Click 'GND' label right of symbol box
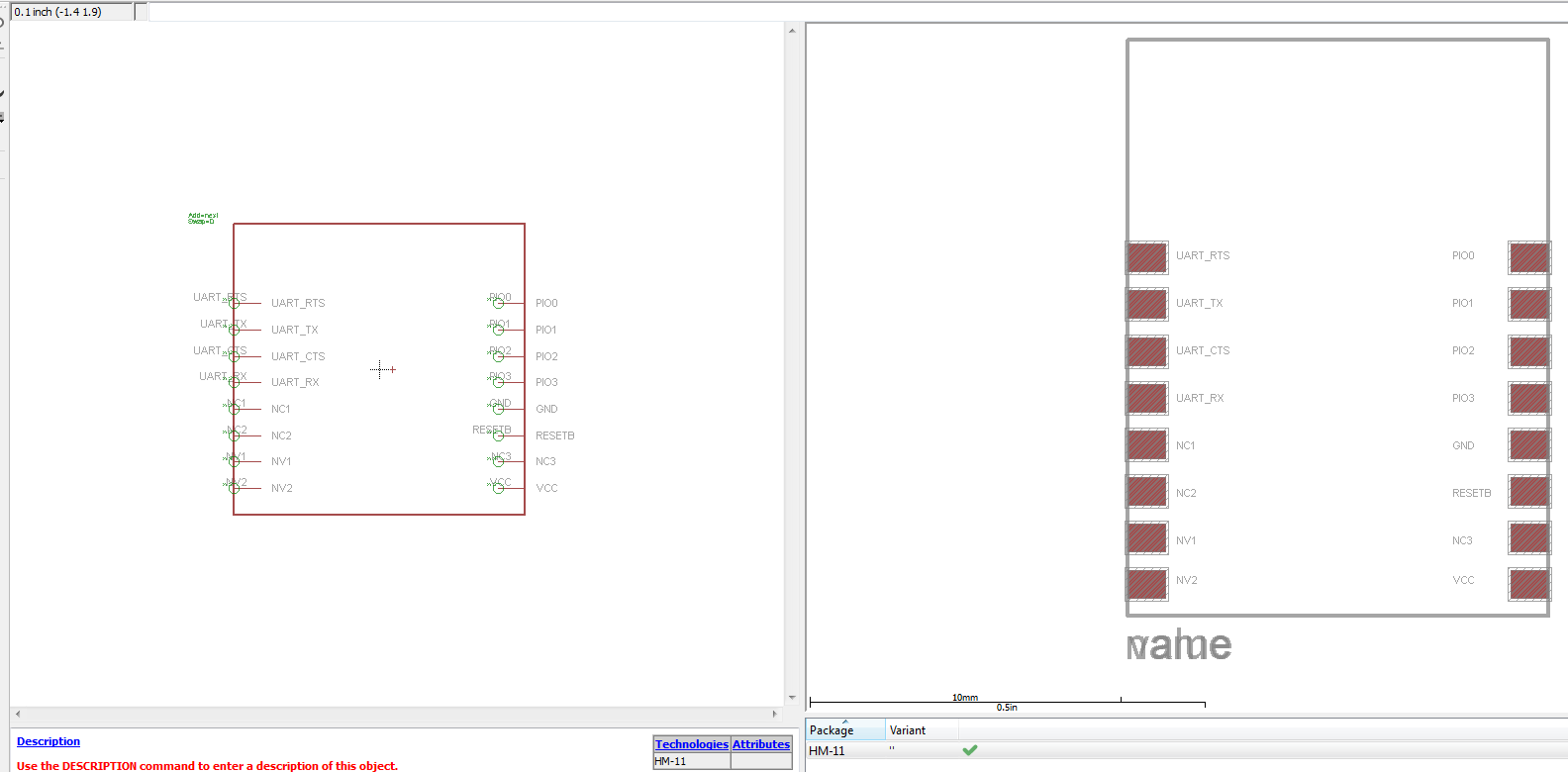This screenshot has height=772, width=1568. (x=546, y=409)
